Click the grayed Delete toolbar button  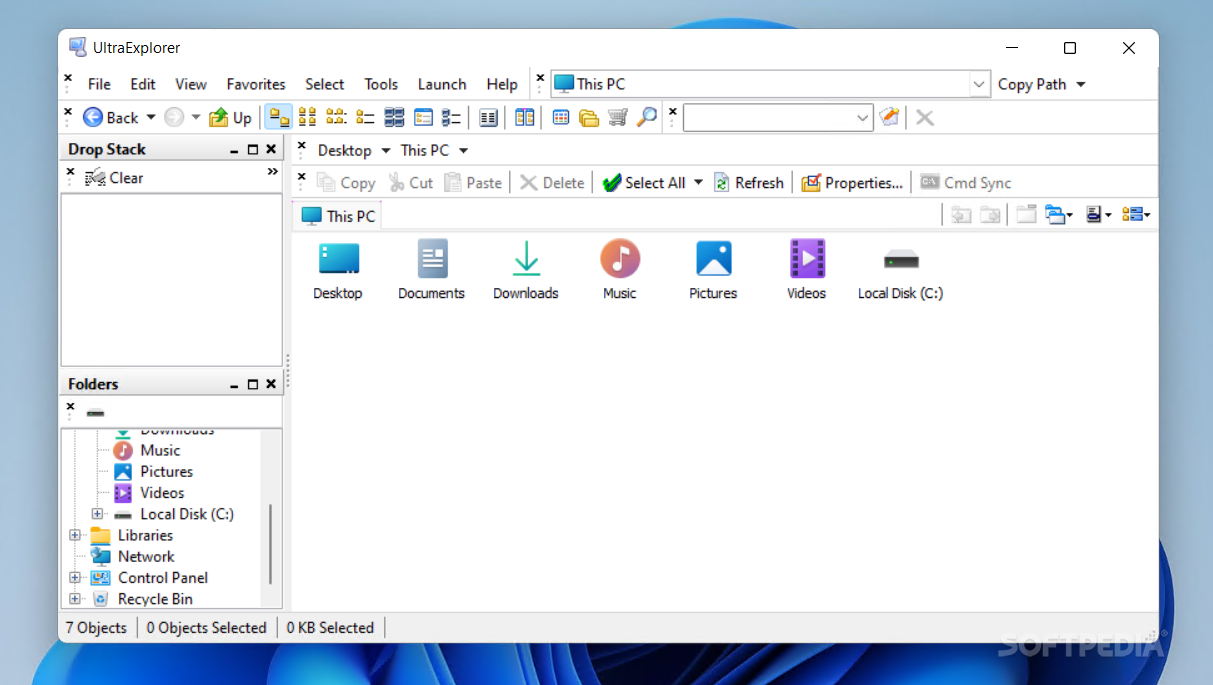[552, 182]
